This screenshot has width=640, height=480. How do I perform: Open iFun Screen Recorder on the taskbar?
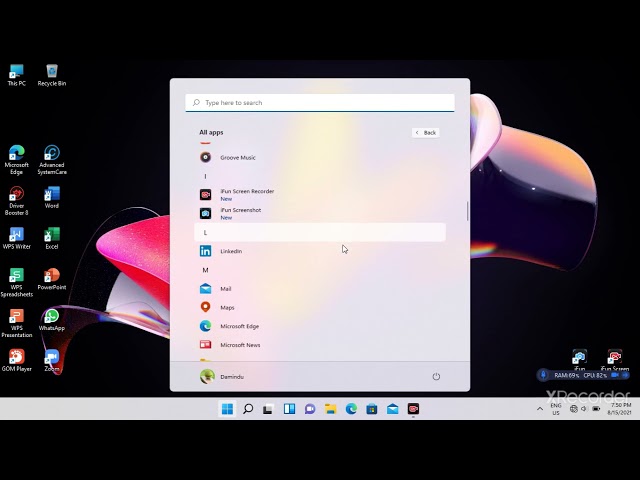pyautogui.click(x=413, y=409)
